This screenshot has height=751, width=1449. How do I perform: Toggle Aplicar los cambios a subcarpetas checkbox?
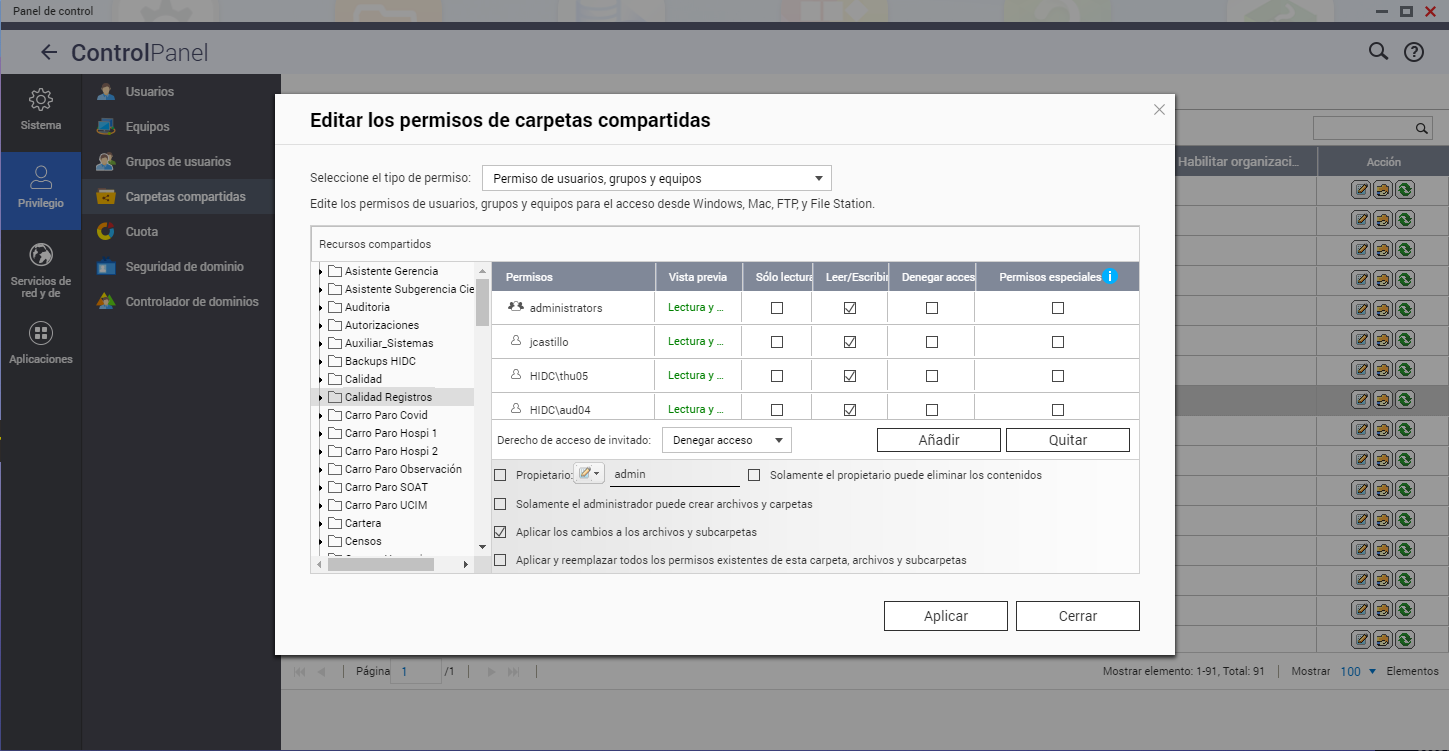(501, 532)
